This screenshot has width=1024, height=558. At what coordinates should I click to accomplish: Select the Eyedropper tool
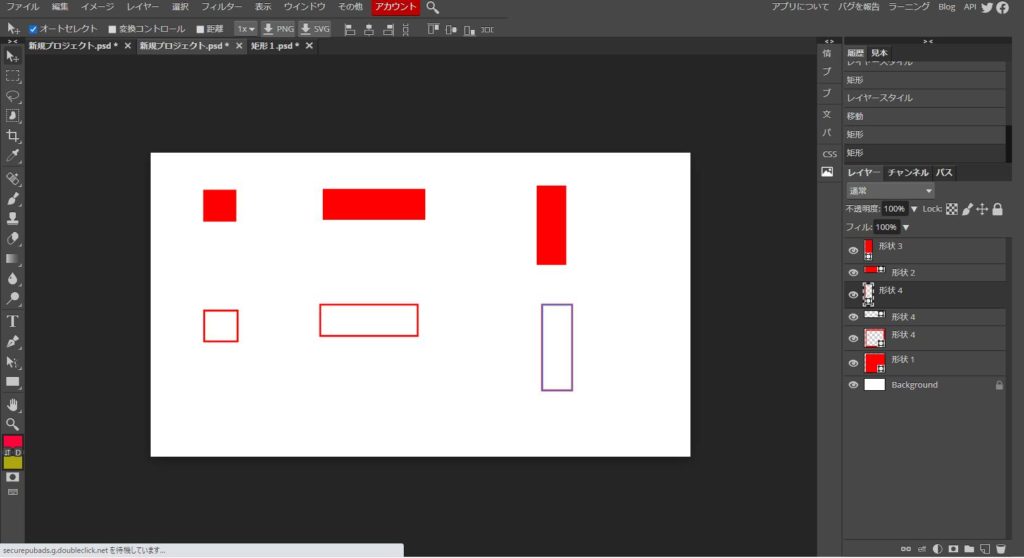coord(13,157)
